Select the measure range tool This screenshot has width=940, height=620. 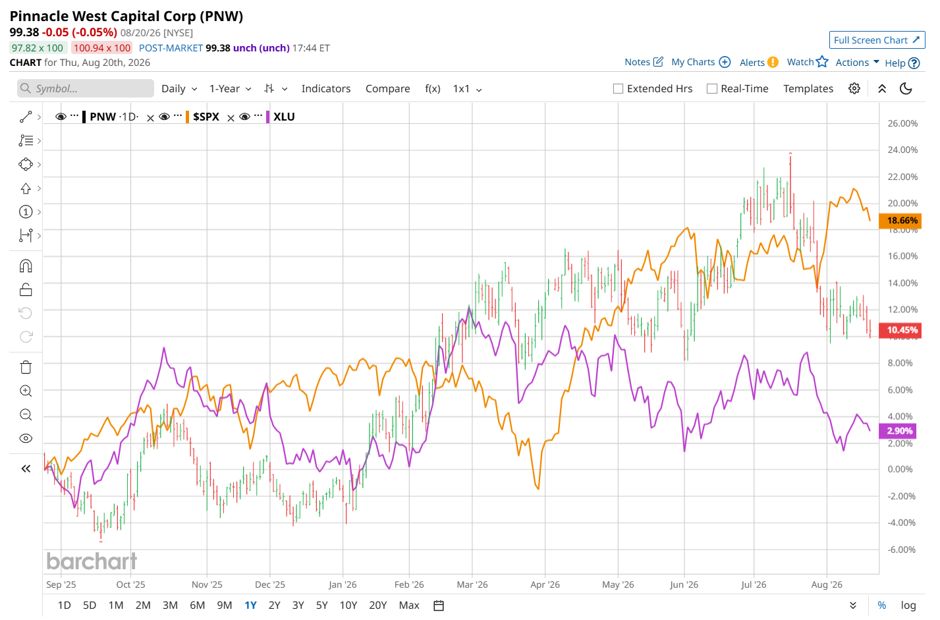25,236
